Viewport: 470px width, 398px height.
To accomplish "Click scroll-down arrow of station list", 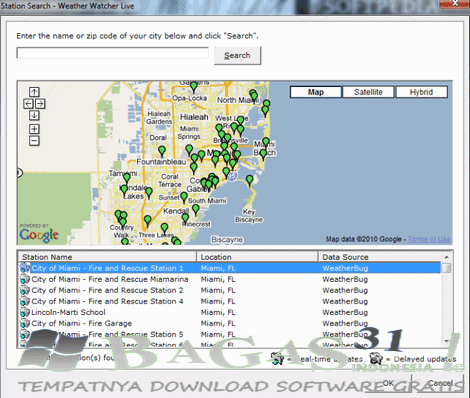I will 446,341.
